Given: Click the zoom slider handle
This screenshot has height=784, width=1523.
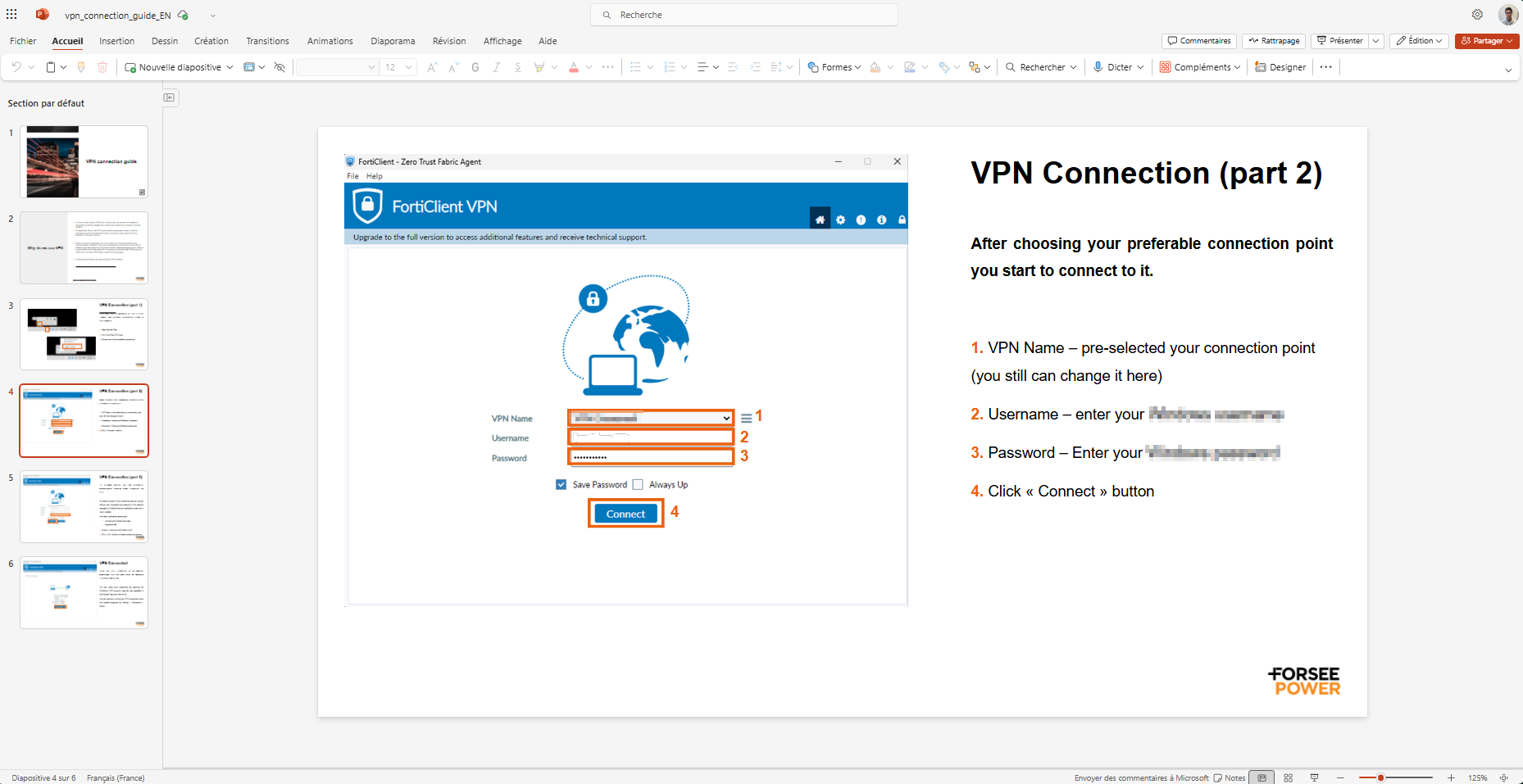Looking at the screenshot, I should click(1380, 777).
